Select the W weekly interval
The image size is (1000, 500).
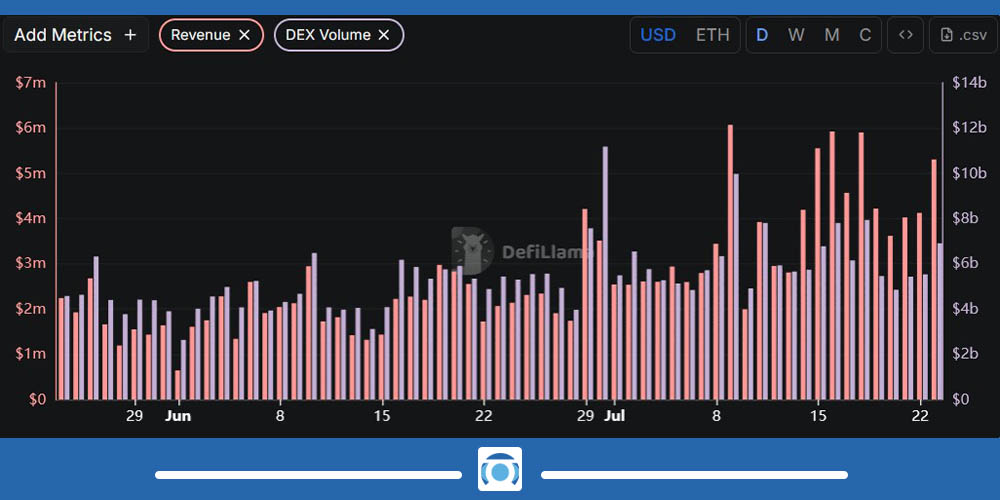point(796,35)
